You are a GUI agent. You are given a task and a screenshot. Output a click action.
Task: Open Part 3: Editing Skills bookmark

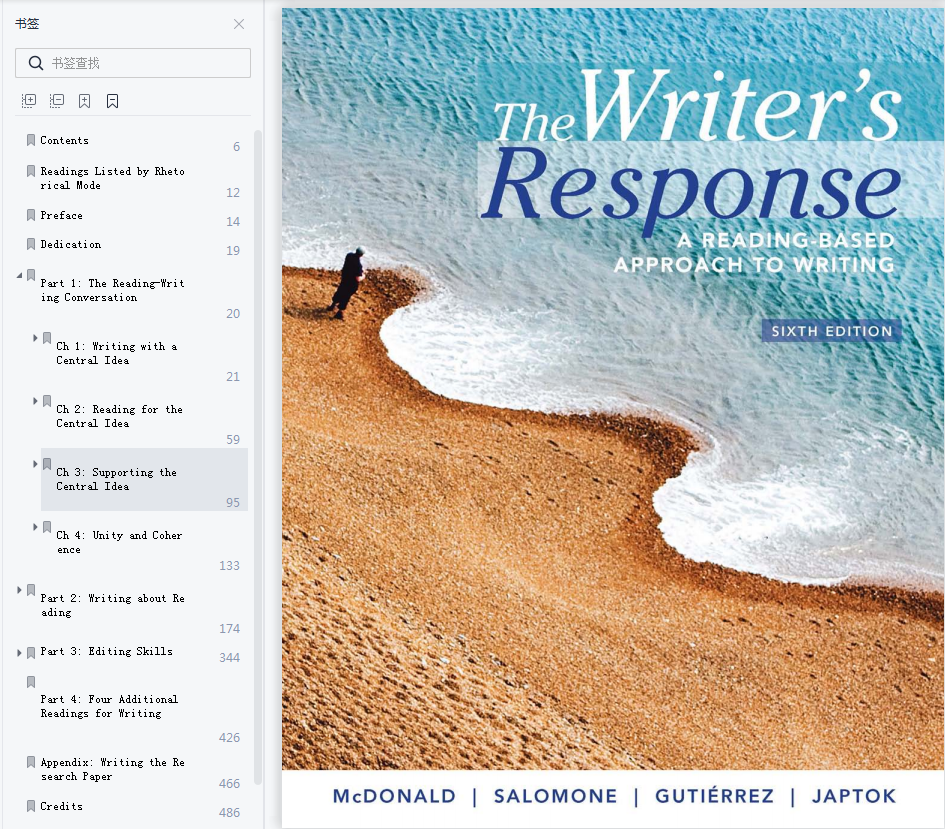tap(106, 651)
